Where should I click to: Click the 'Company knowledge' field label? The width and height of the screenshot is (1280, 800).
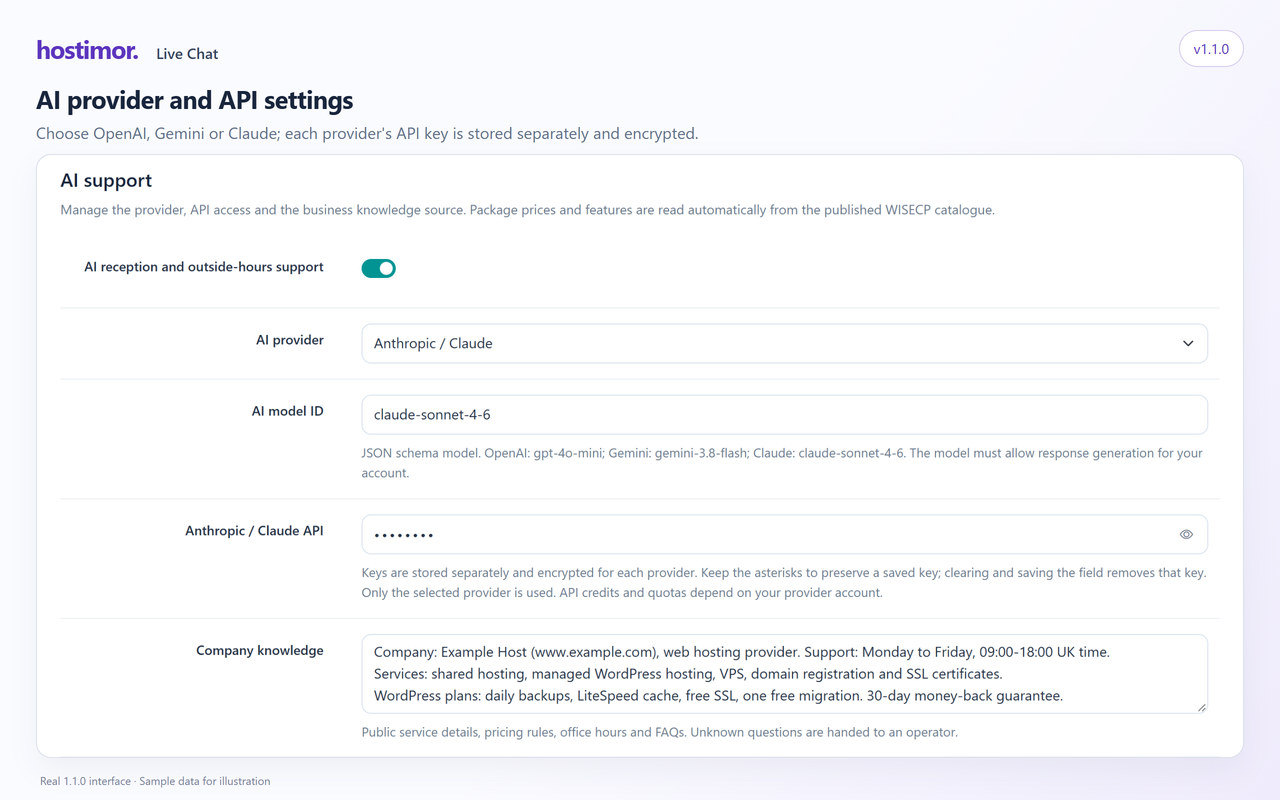point(260,650)
